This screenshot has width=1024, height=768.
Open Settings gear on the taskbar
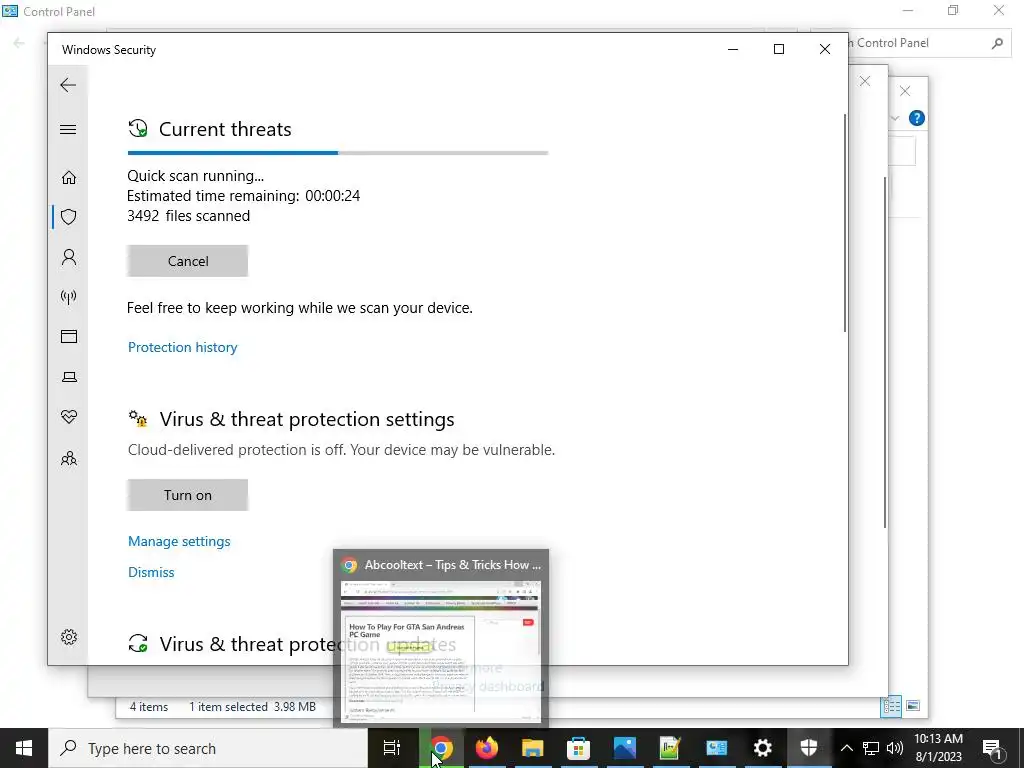tap(762, 748)
